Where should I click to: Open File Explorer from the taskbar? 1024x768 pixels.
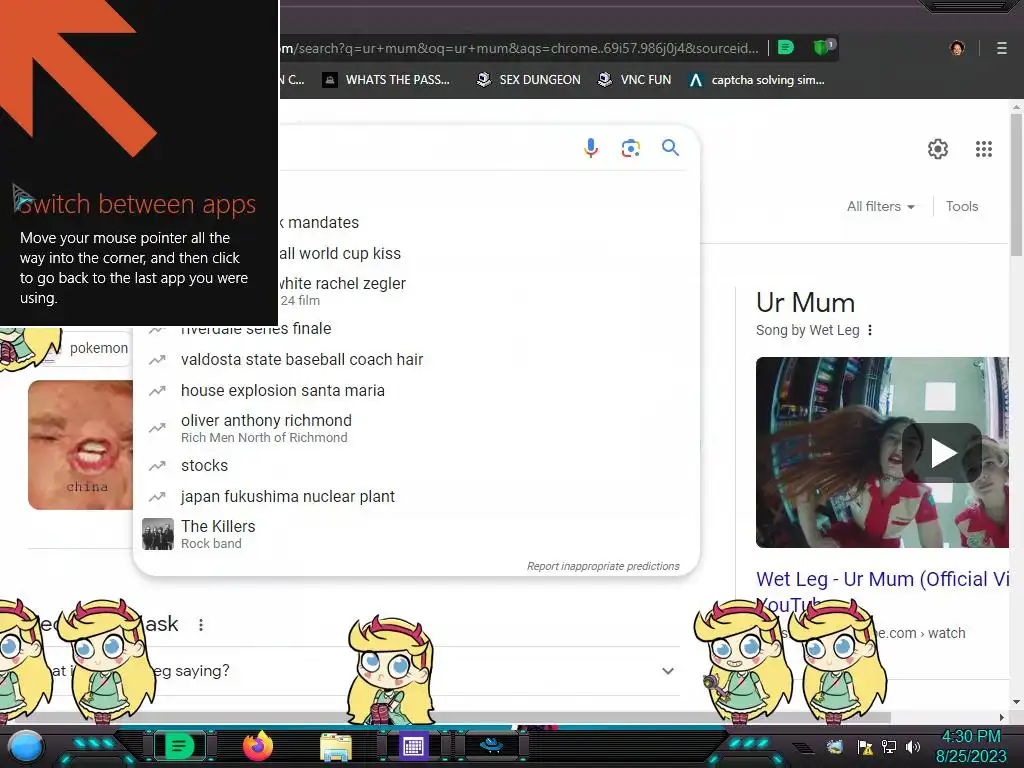[336, 747]
